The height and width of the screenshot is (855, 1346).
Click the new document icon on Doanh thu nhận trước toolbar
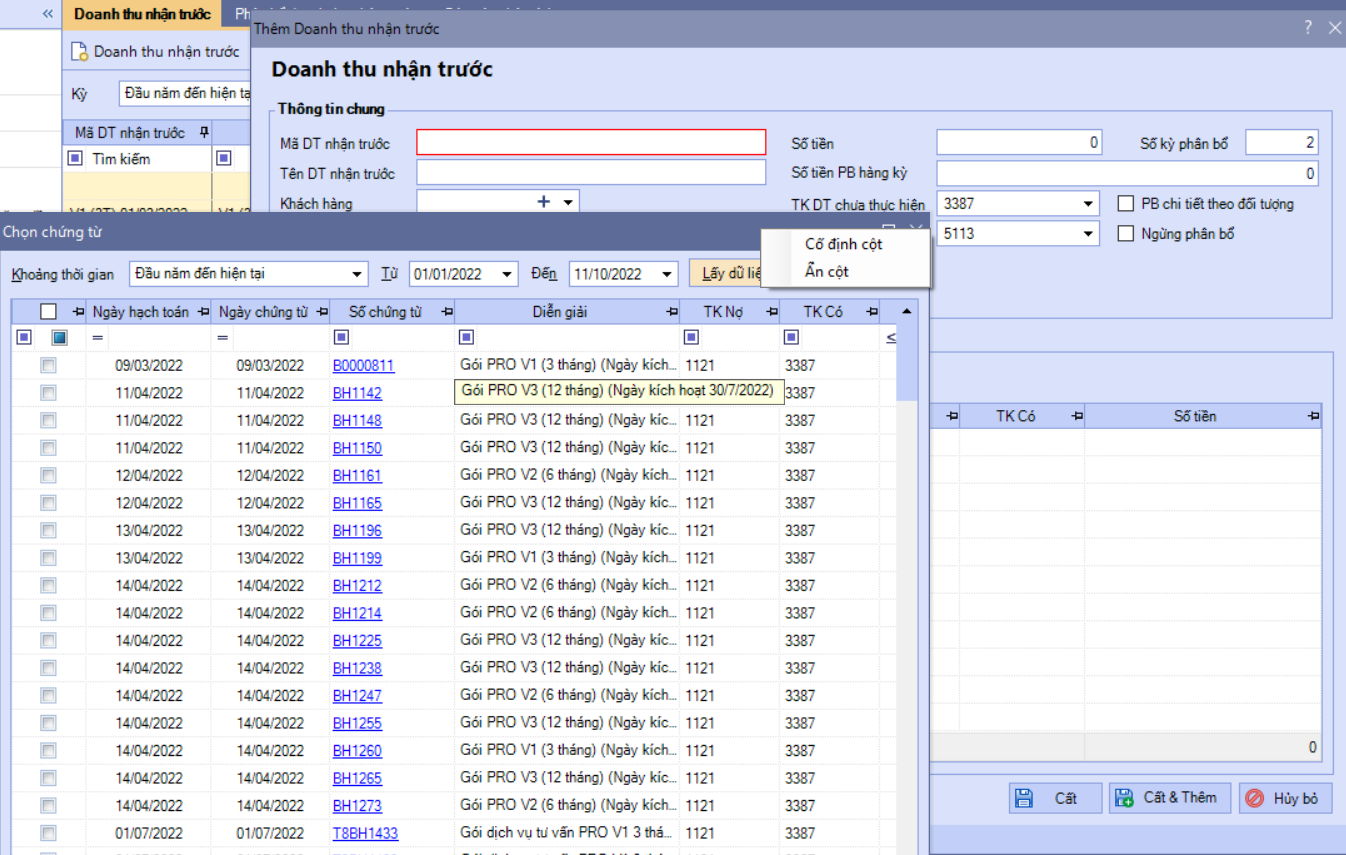click(x=79, y=51)
